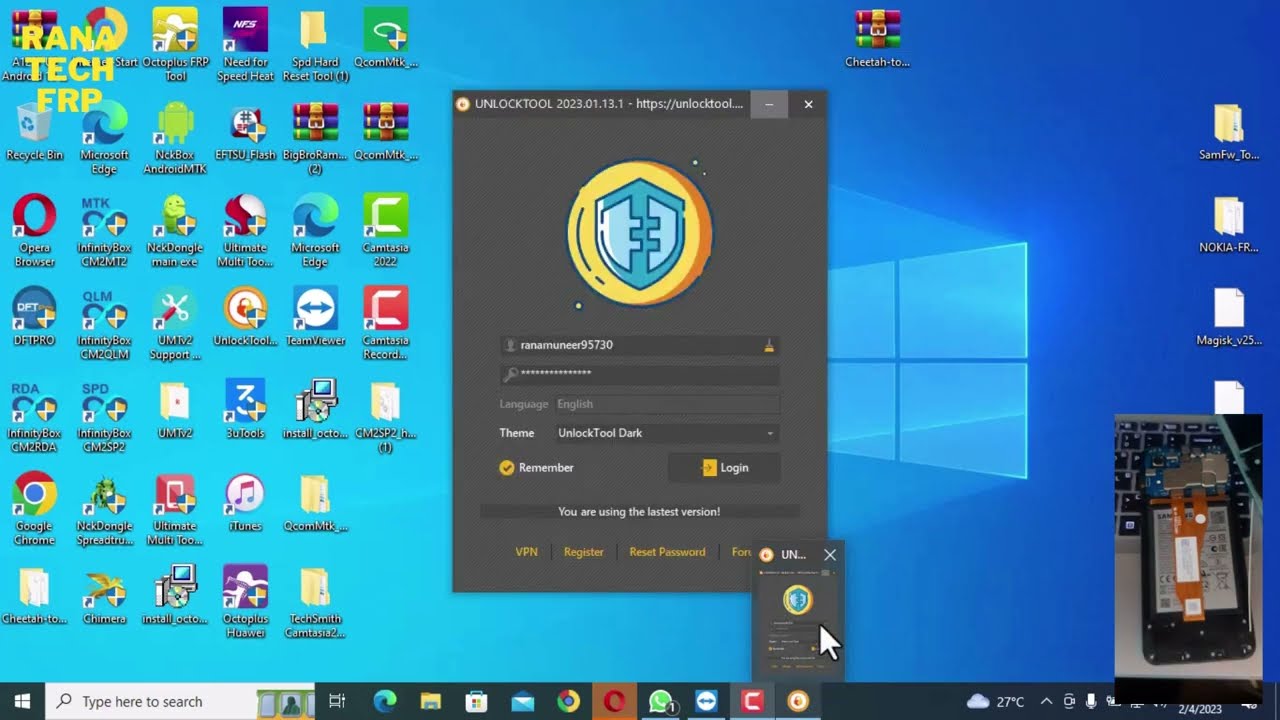Select the Recycle Bin icon

coord(35,132)
